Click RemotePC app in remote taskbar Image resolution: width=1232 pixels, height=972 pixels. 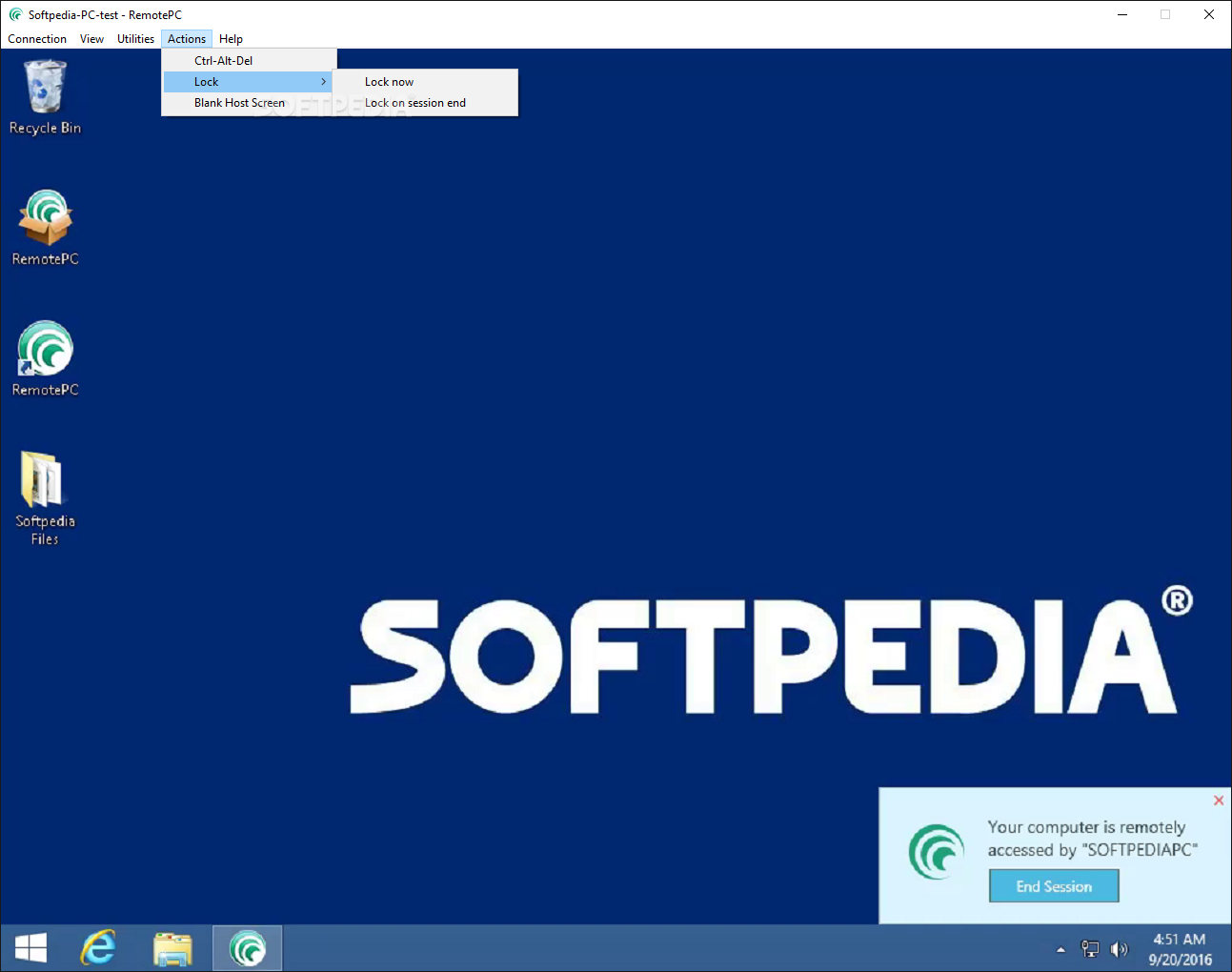click(x=248, y=948)
